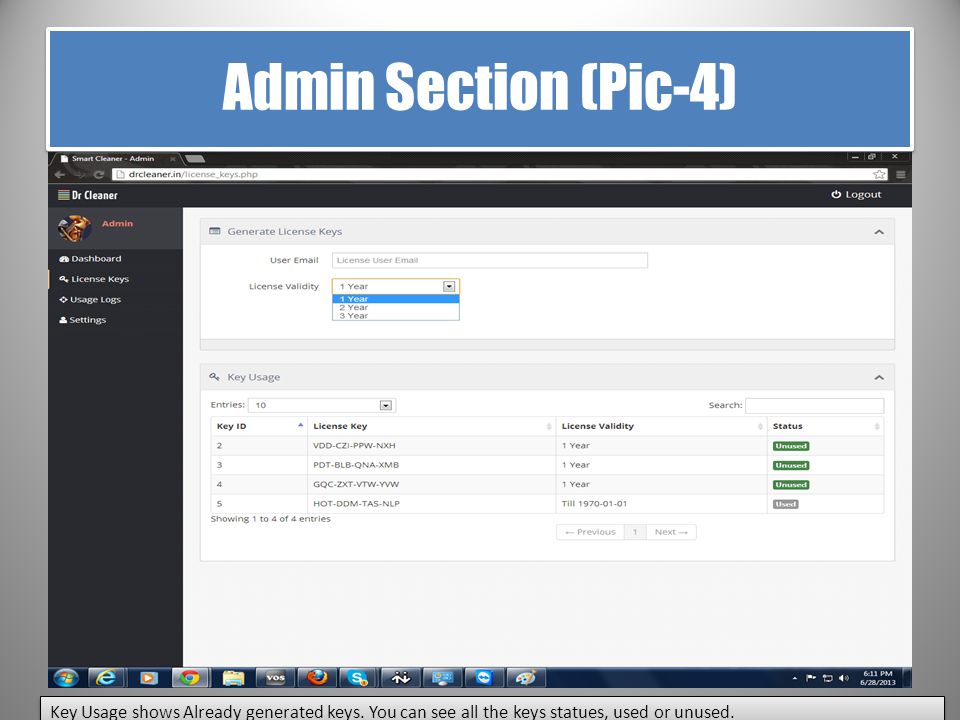Open the Windows Start button
960x720 pixels.
coord(66,678)
